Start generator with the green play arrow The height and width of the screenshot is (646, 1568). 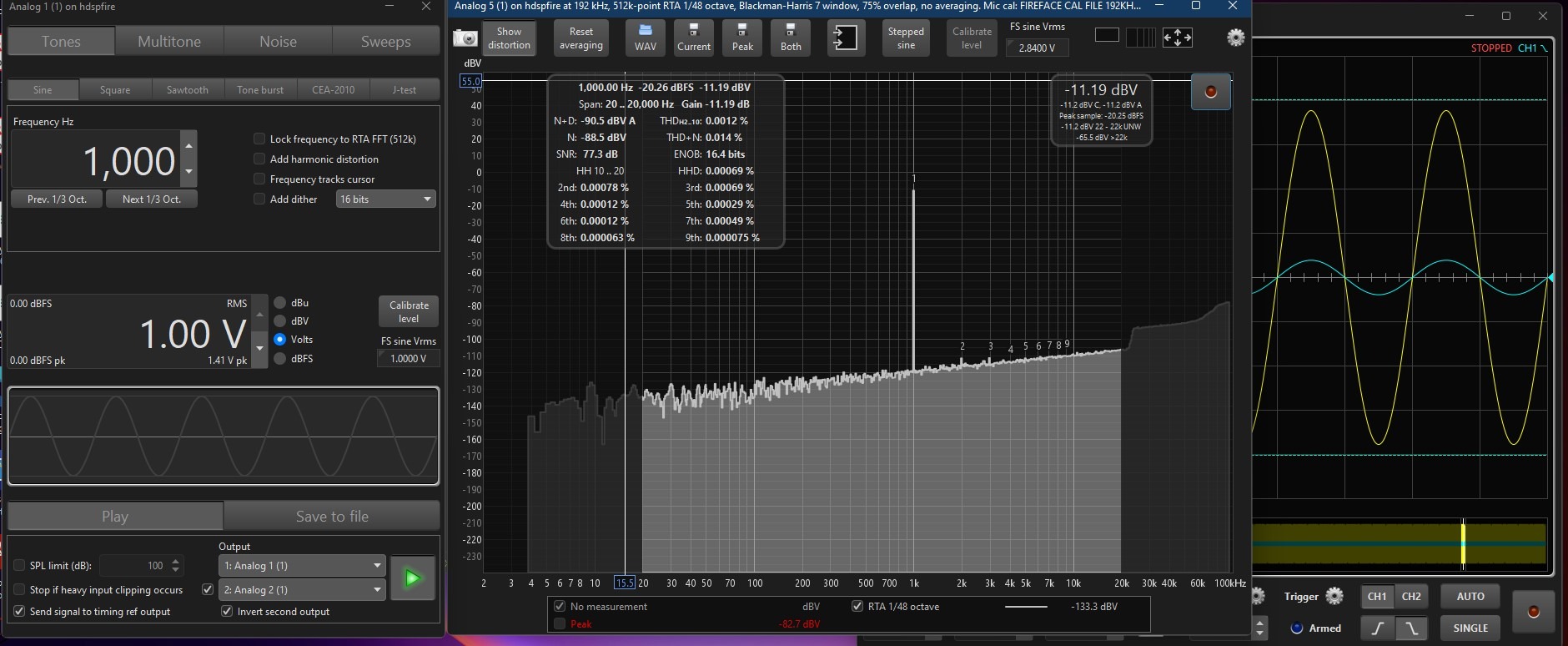tap(412, 578)
